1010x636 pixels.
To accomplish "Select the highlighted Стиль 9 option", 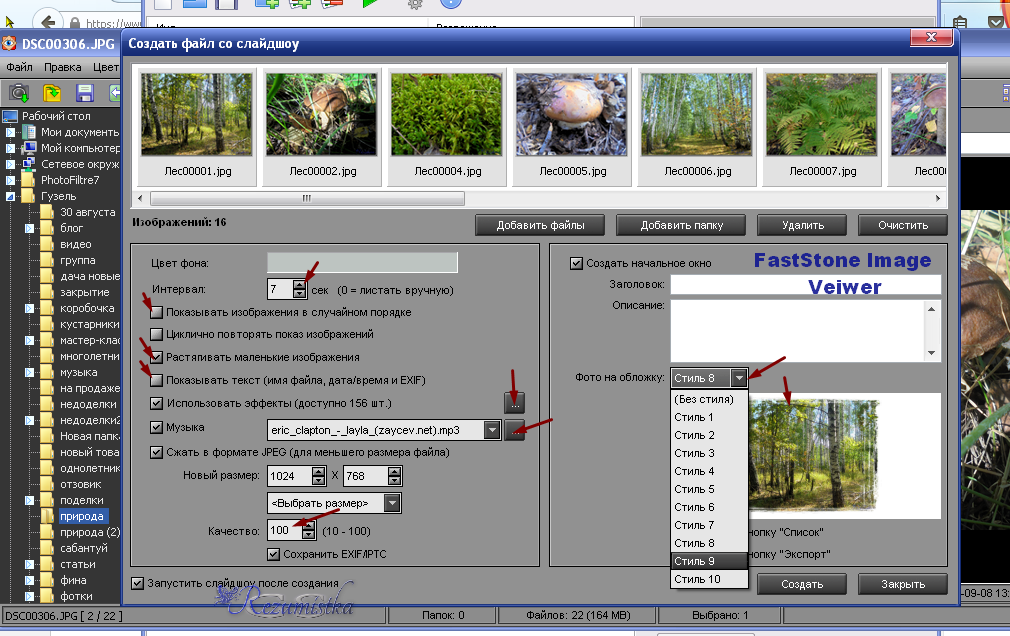I will pos(709,561).
